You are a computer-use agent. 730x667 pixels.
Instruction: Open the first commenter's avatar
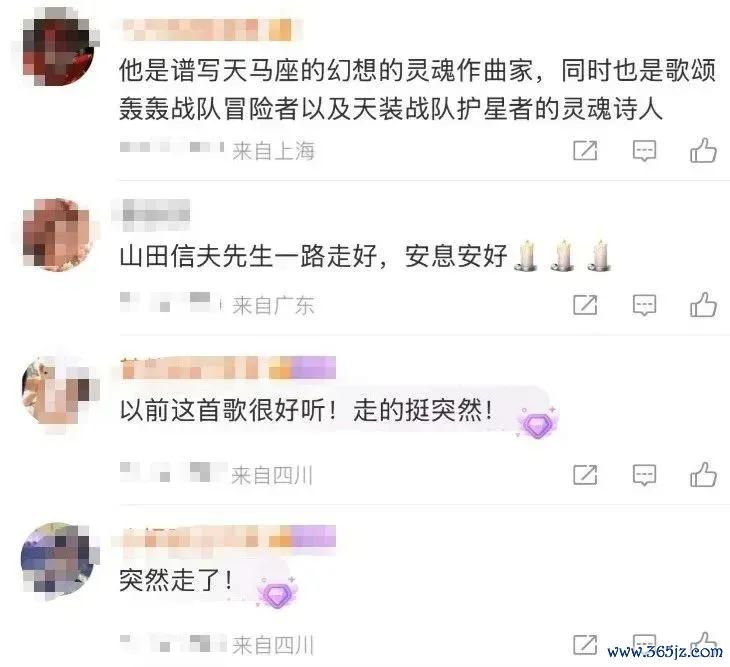(x=58, y=49)
